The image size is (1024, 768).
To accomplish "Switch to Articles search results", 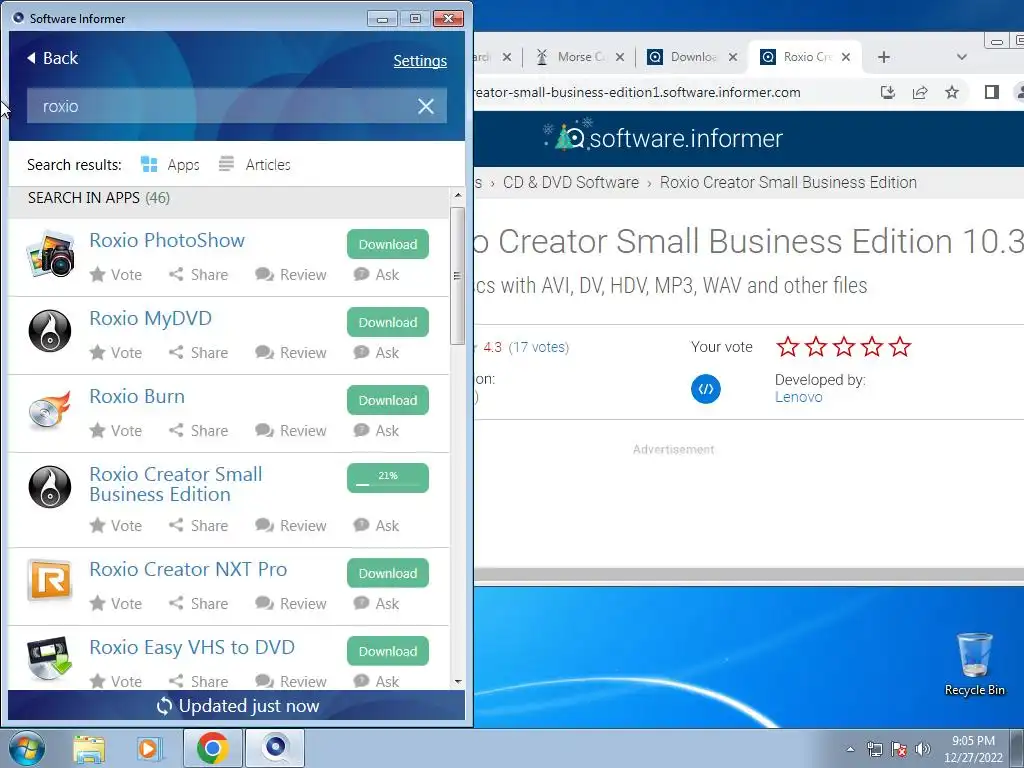I will point(255,165).
